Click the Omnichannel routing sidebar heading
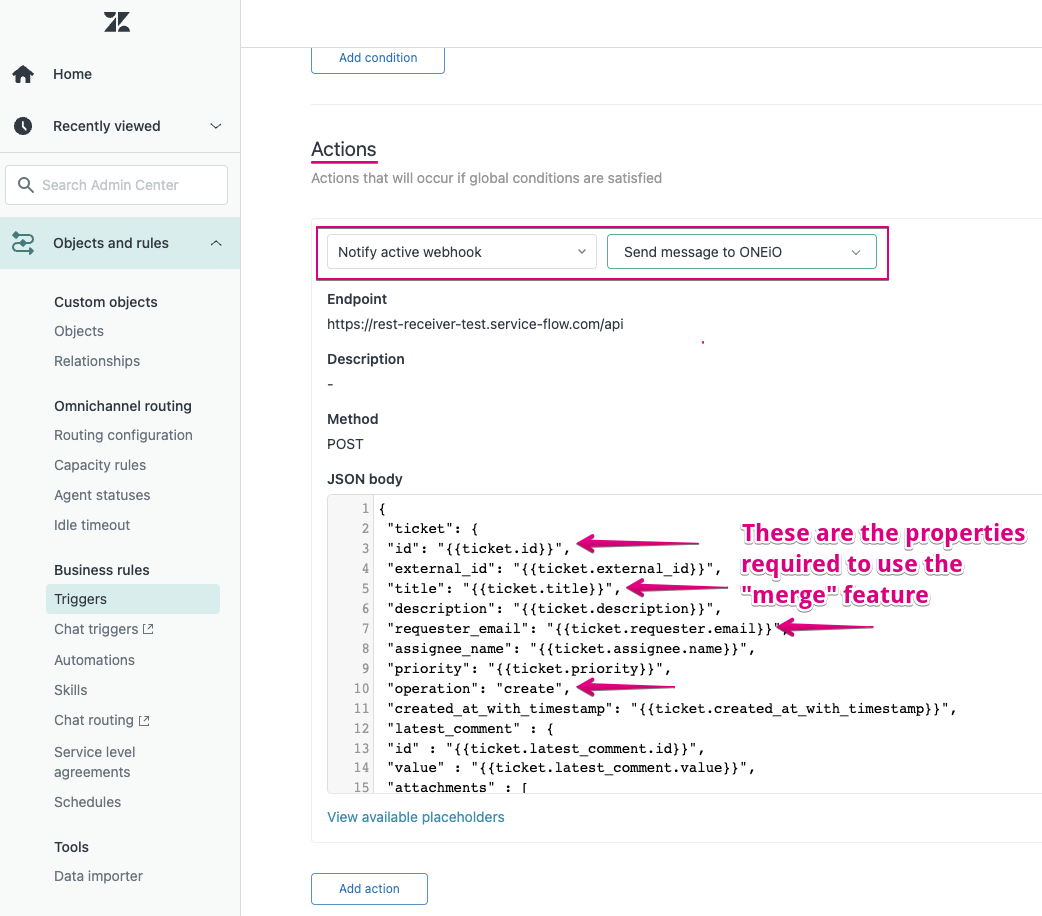1042x916 pixels. click(x=123, y=406)
